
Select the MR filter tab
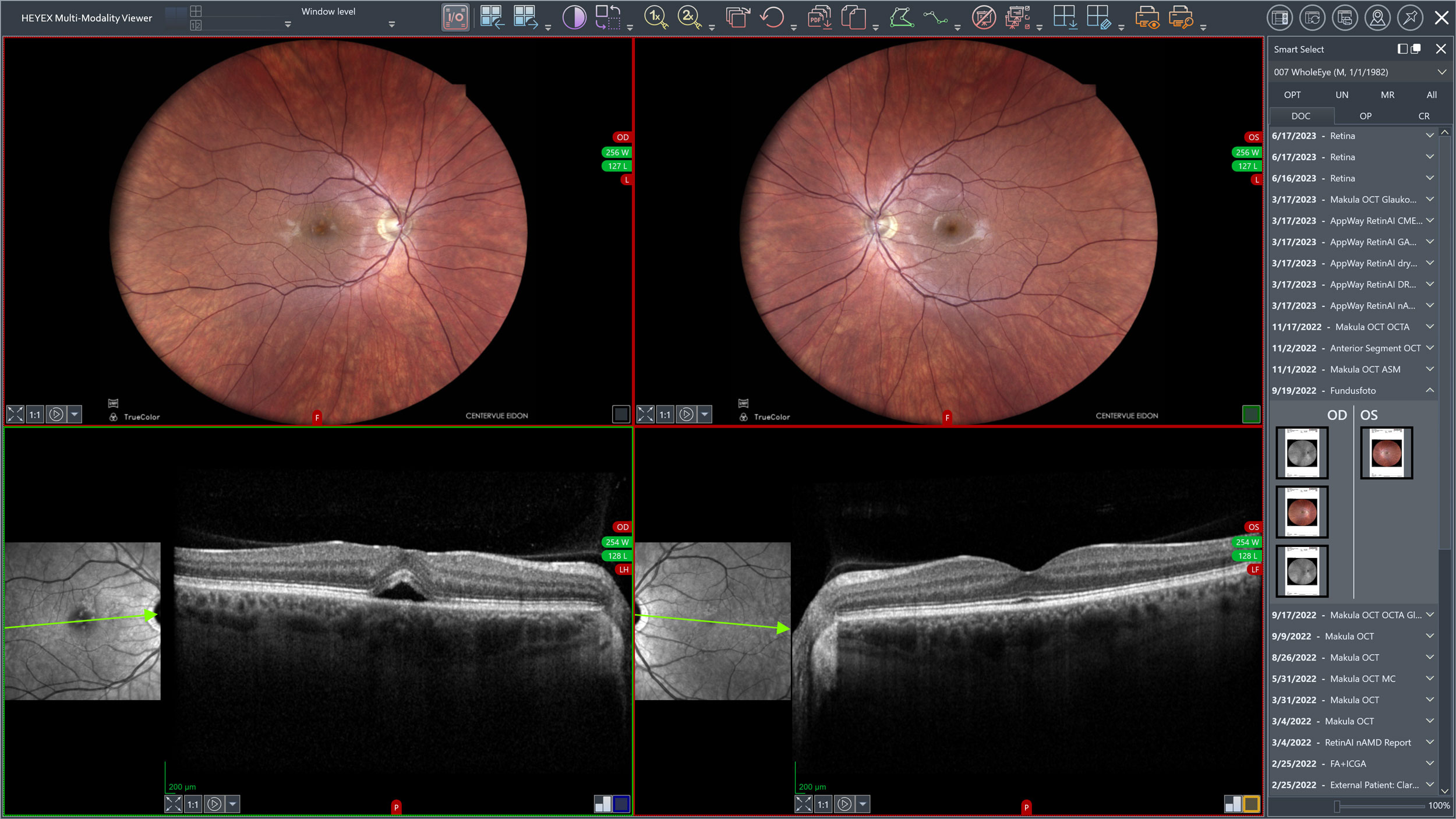click(1387, 95)
